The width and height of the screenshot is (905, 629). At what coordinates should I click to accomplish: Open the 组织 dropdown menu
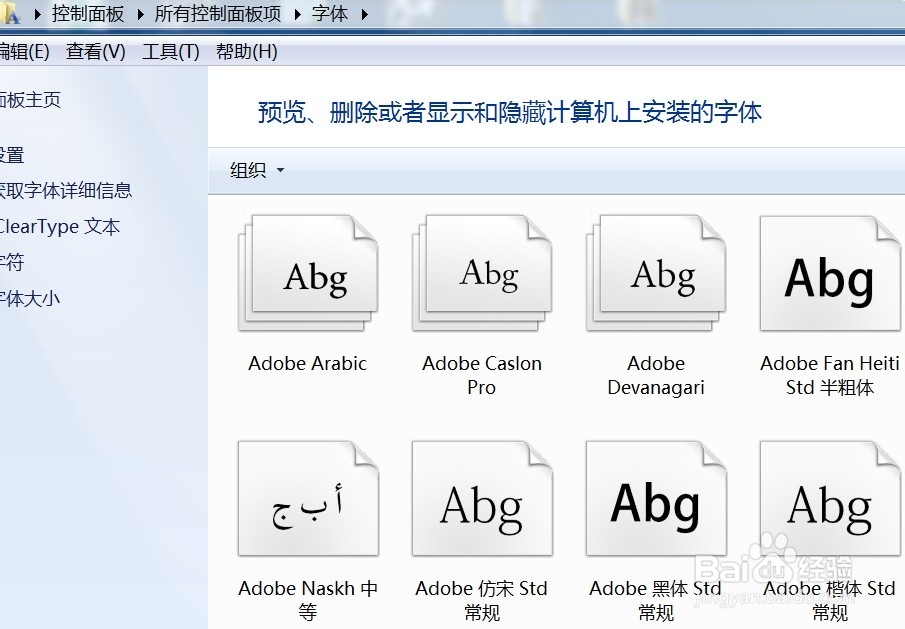click(253, 170)
